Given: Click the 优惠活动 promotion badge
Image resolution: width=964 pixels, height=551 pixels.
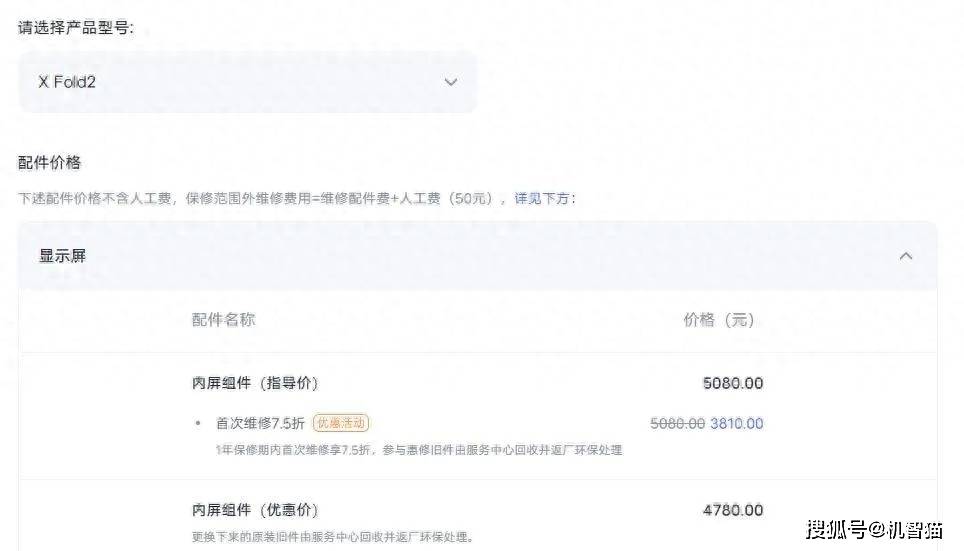Looking at the screenshot, I should coord(341,423).
